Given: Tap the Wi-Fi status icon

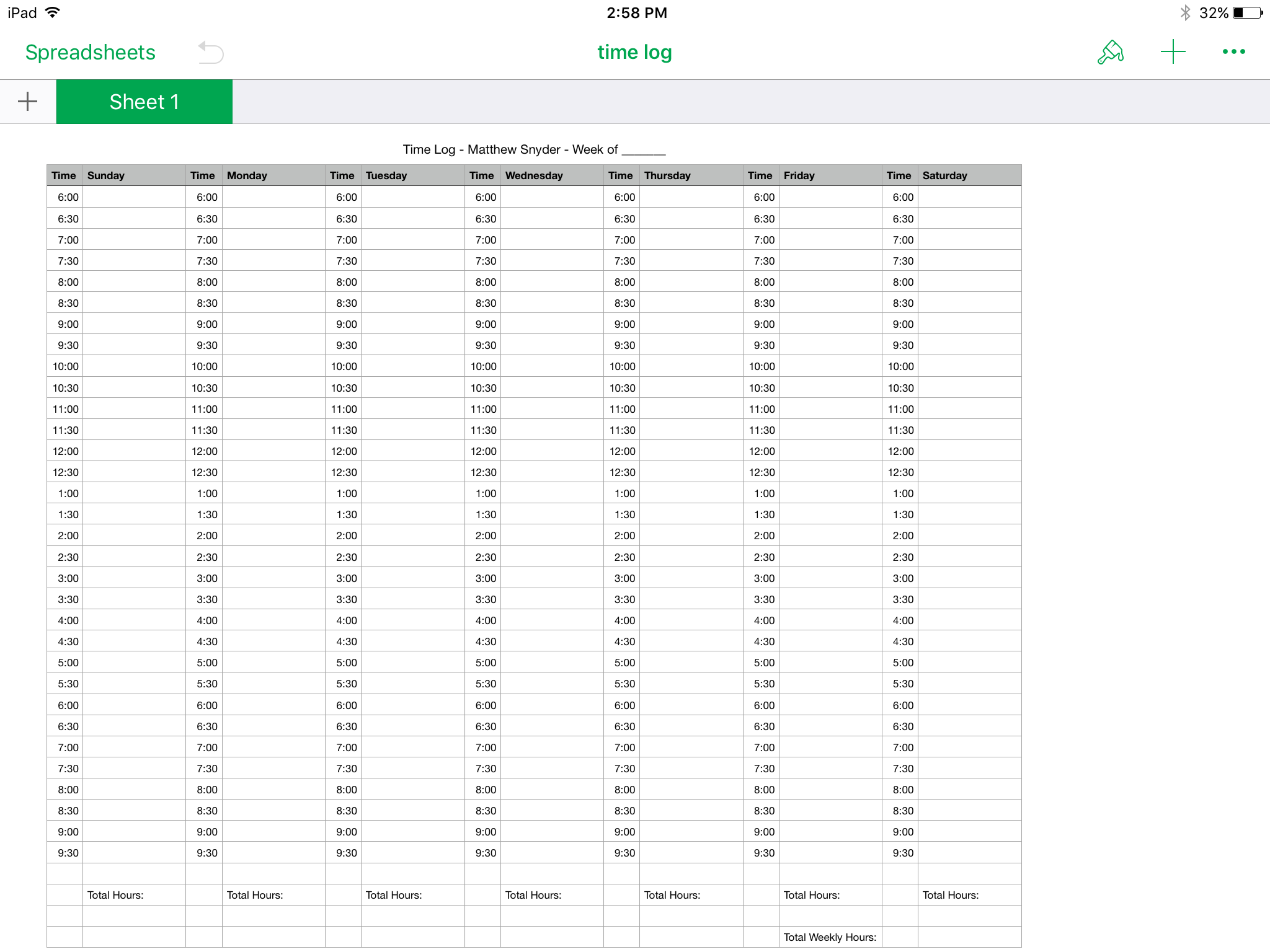Looking at the screenshot, I should tap(53, 12).
